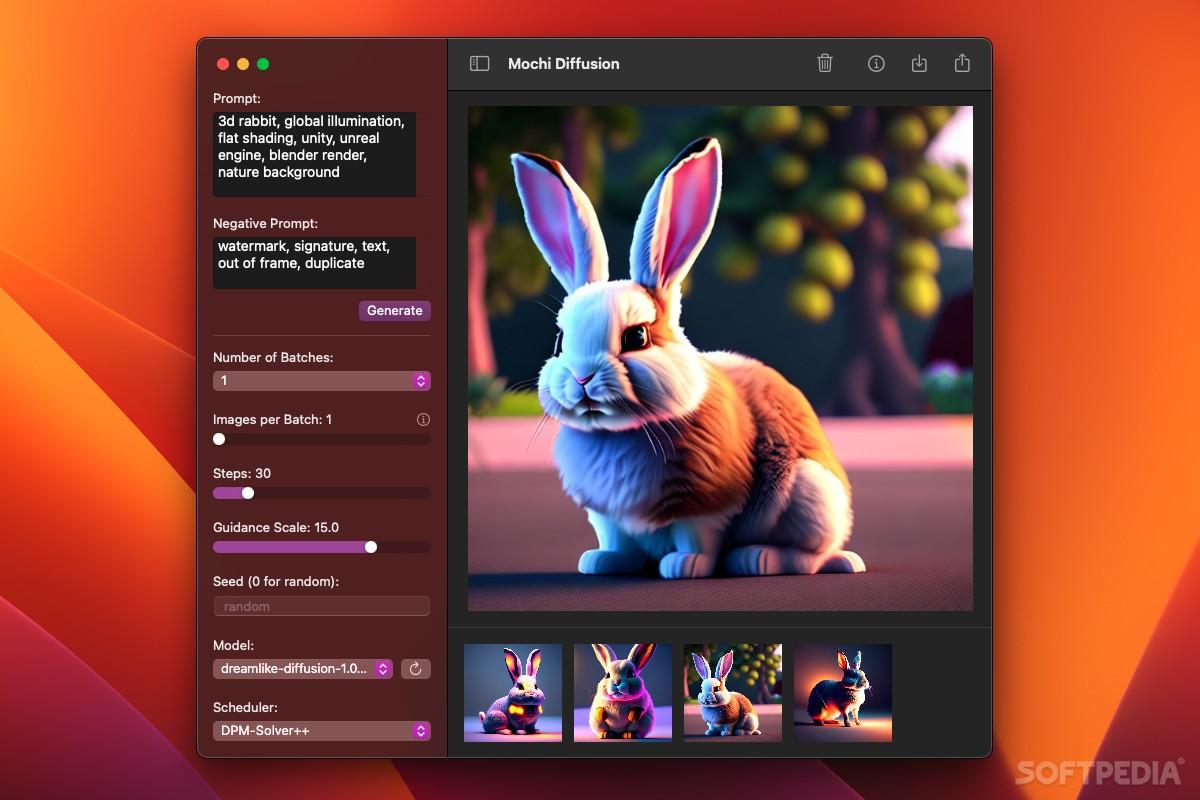
Task: Share the generated image
Action: (962, 63)
